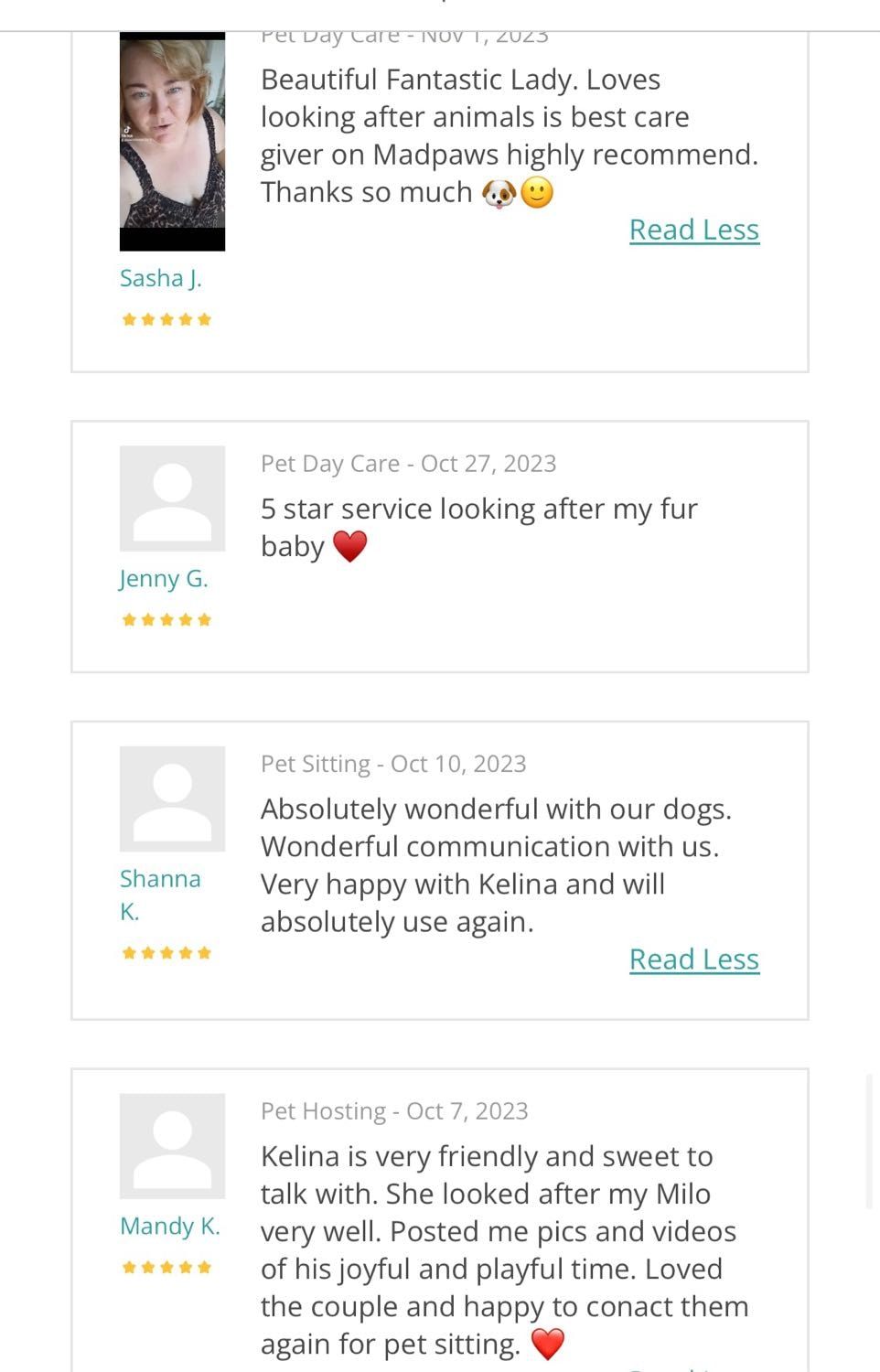This screenshot has height=1372, width=880.
Task: Click Sasha J.'s five-star rating
Action: click(166, 319)
